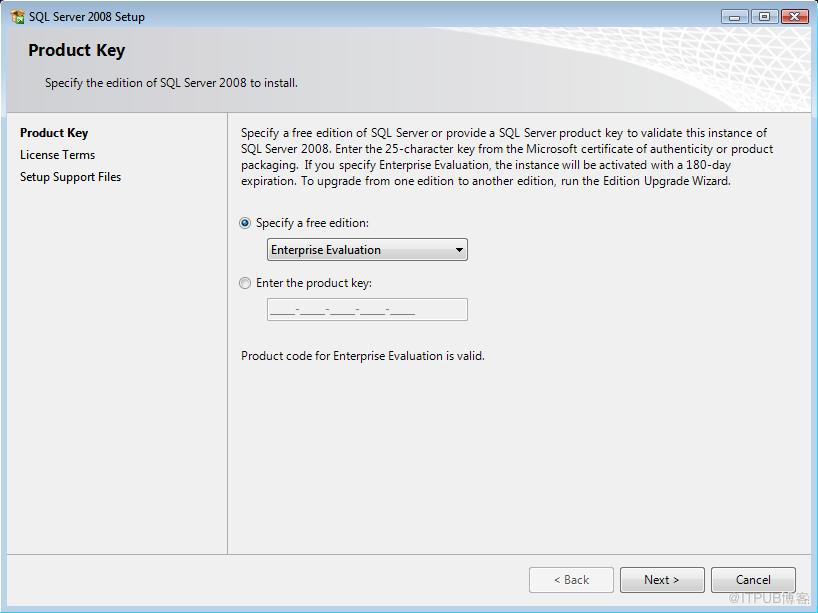Open the Enterprise Evaluation edition dropdown
This screenshot has height=613, width=818.
(x=367, y=250)
